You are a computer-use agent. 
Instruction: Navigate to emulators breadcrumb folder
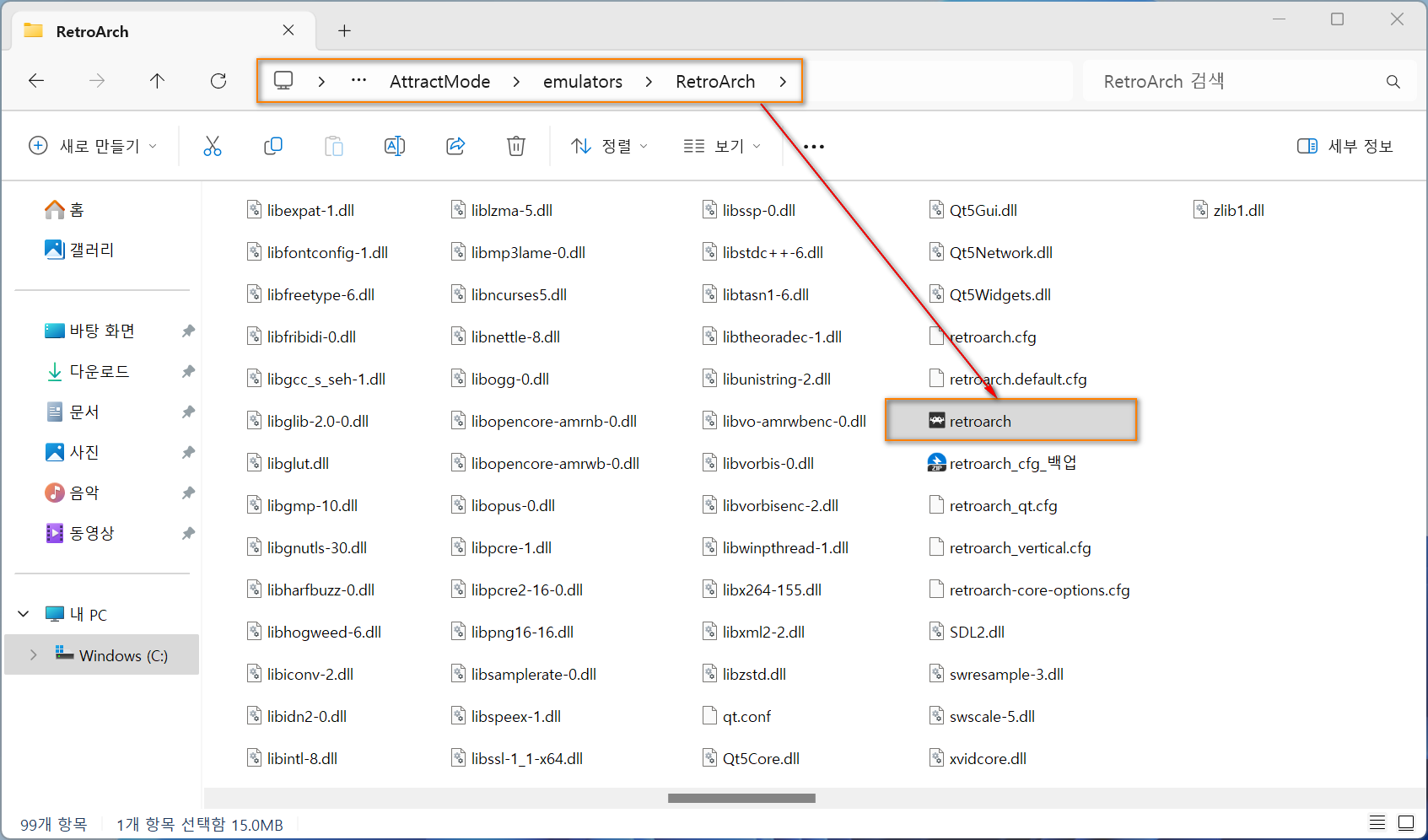pos(583,82)
